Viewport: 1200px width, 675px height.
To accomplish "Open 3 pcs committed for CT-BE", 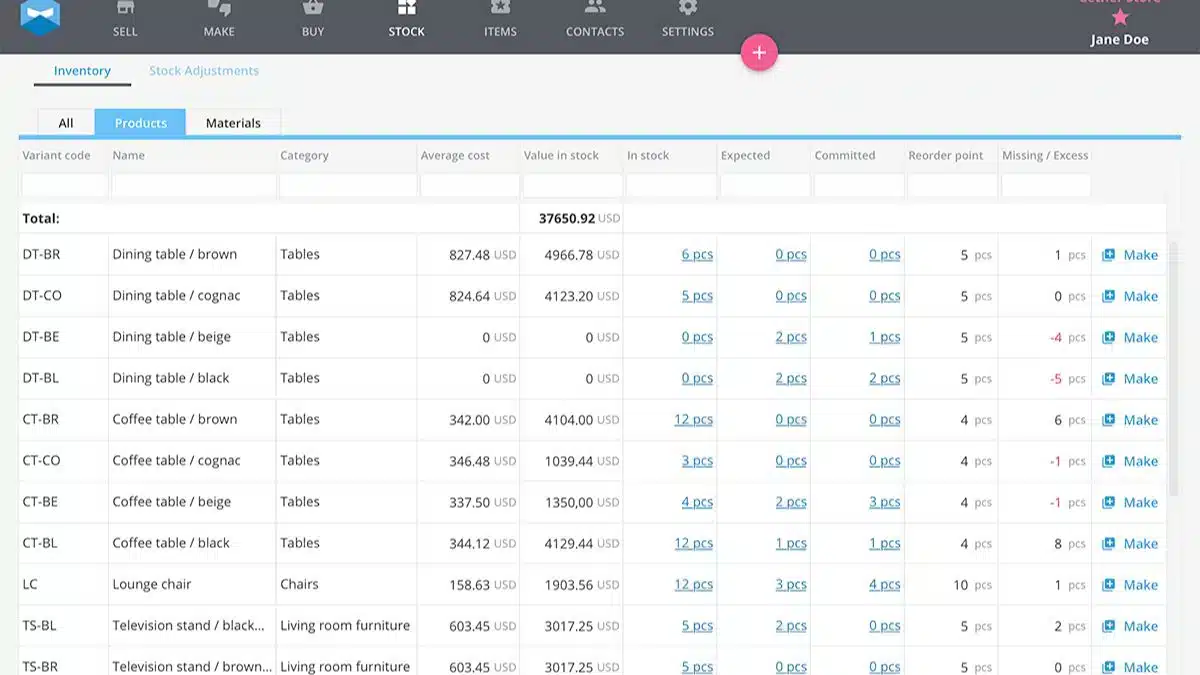I will [x=885, y=502].
